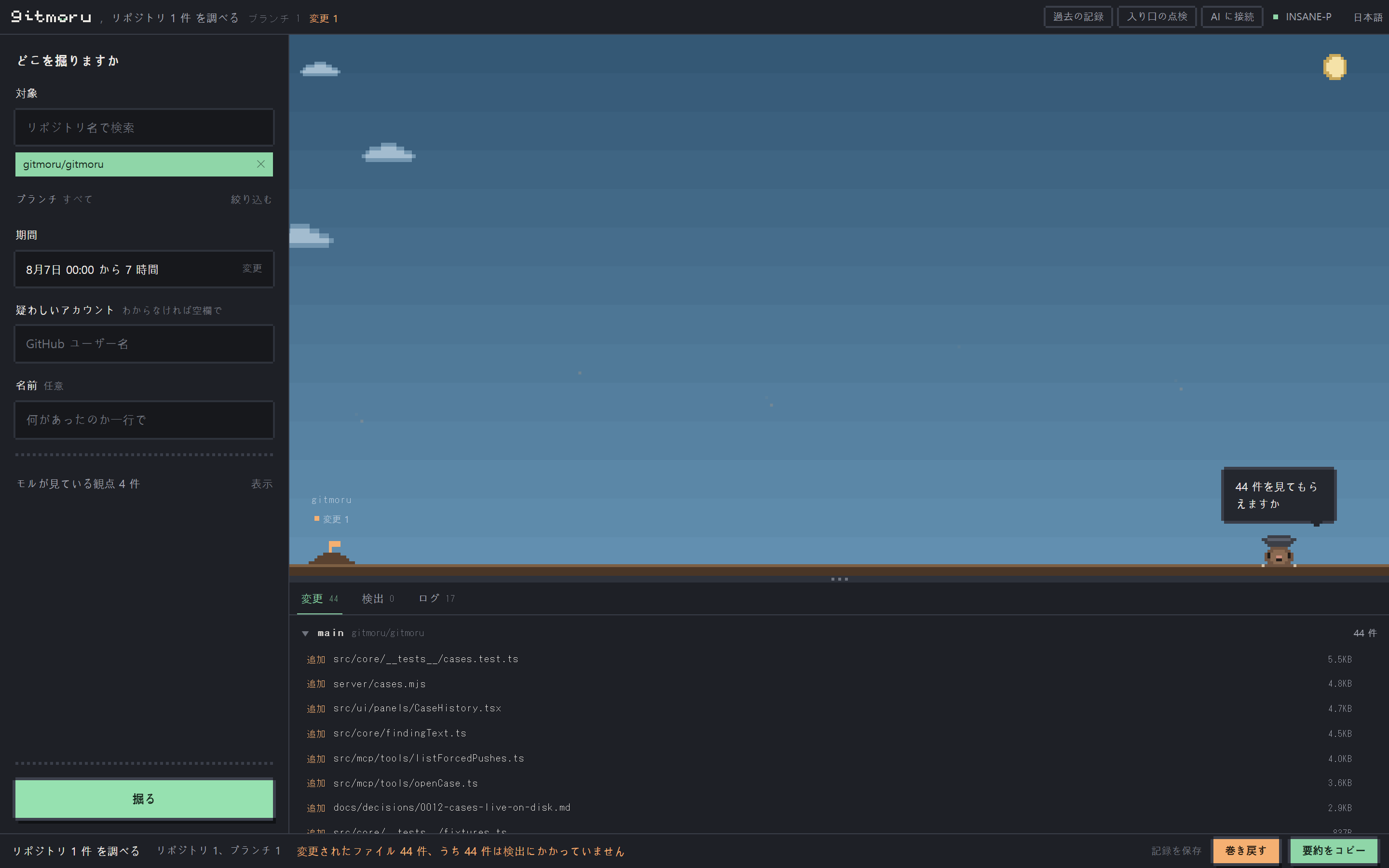
Task: Click the green 掘る dig button
Action: pos(144,799)
